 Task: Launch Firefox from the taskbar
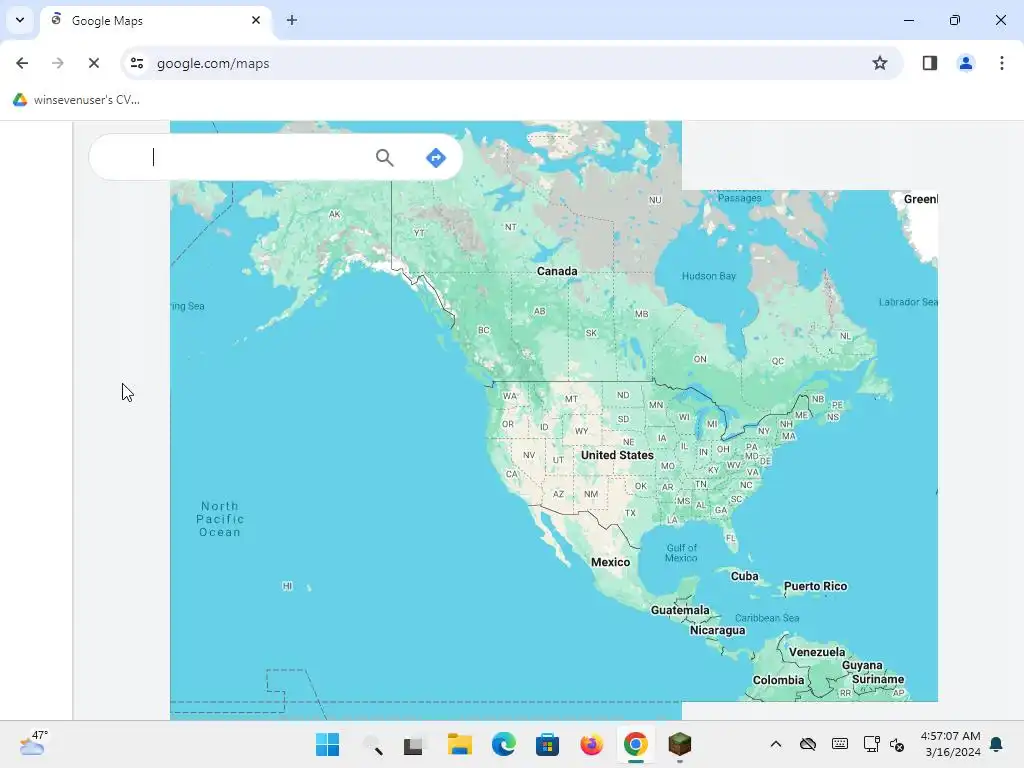tap(592, 744)
